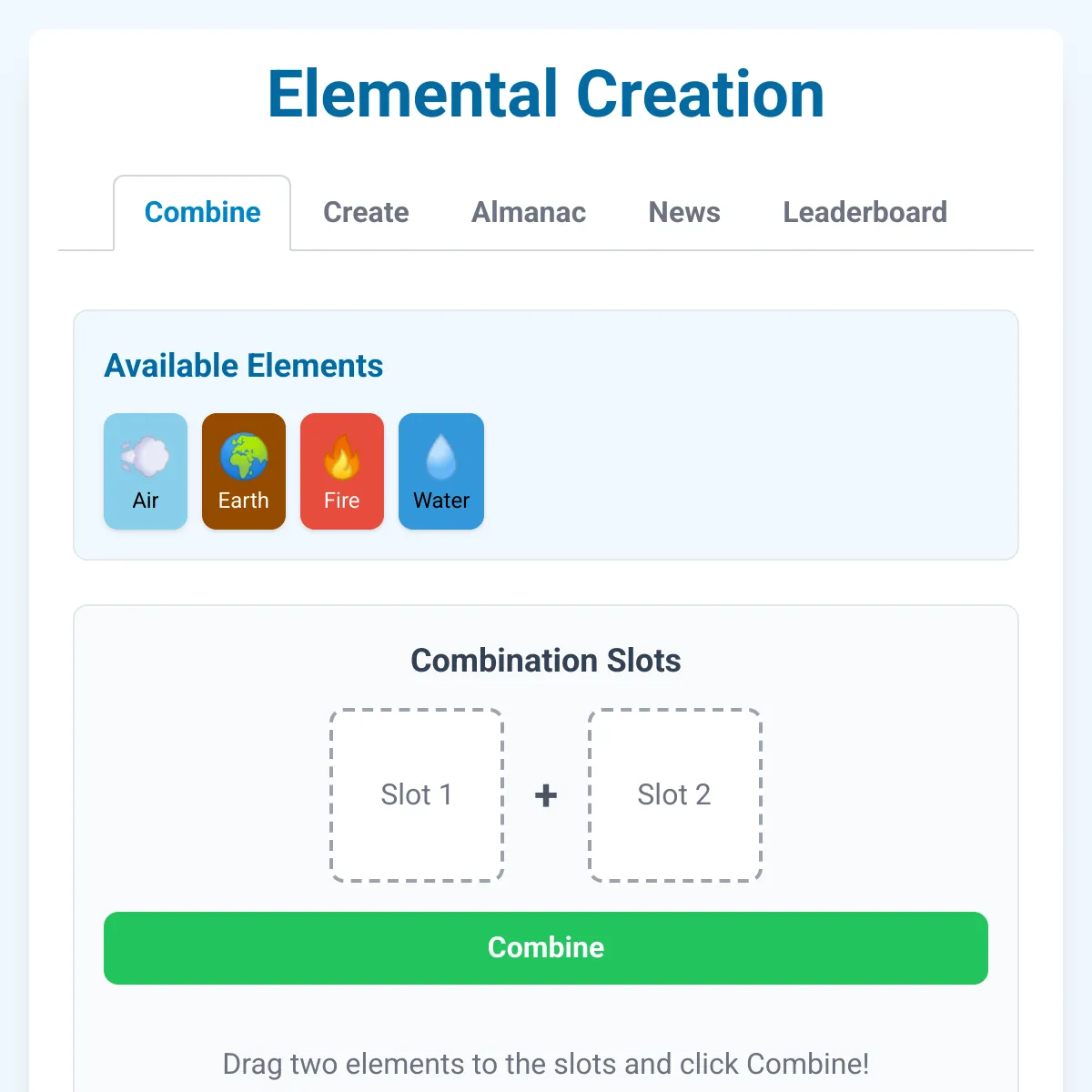Screen dimensions: 1092x1092
Task: Select the Air element icon
Action: [x=145, y=470]
